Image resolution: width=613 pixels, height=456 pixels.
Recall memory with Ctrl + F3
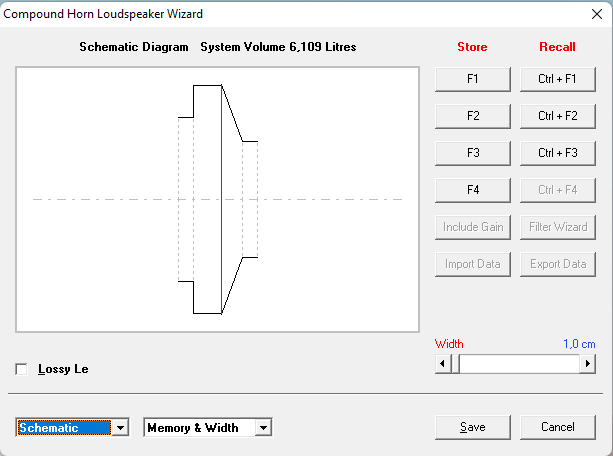pos(557,153)
